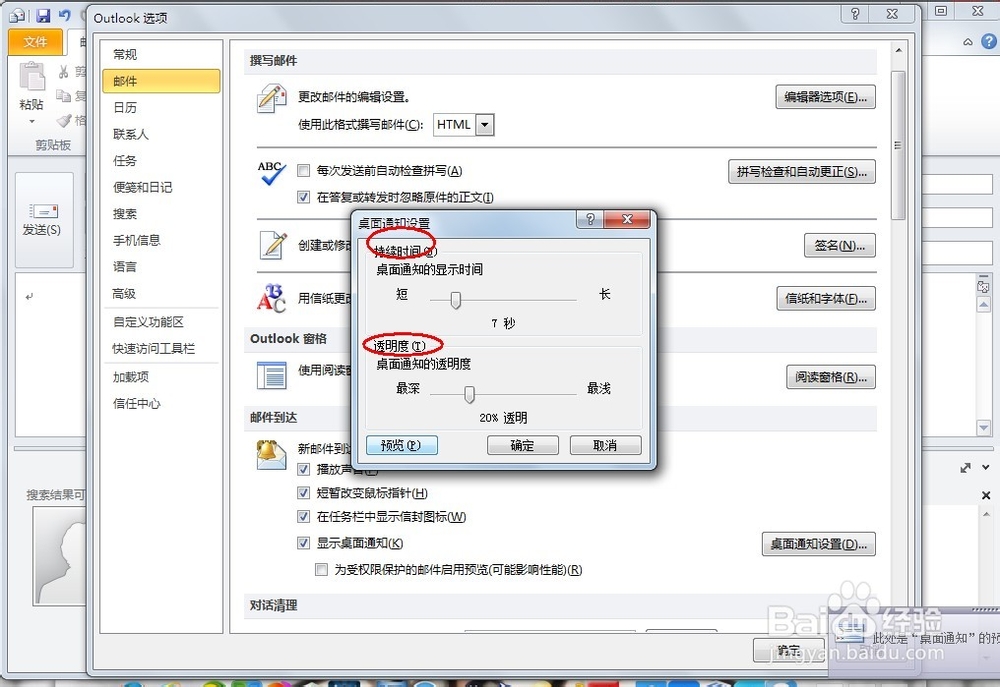Open the HTML message format dropdown
The image size is (1000, 687).
point(484,124)
